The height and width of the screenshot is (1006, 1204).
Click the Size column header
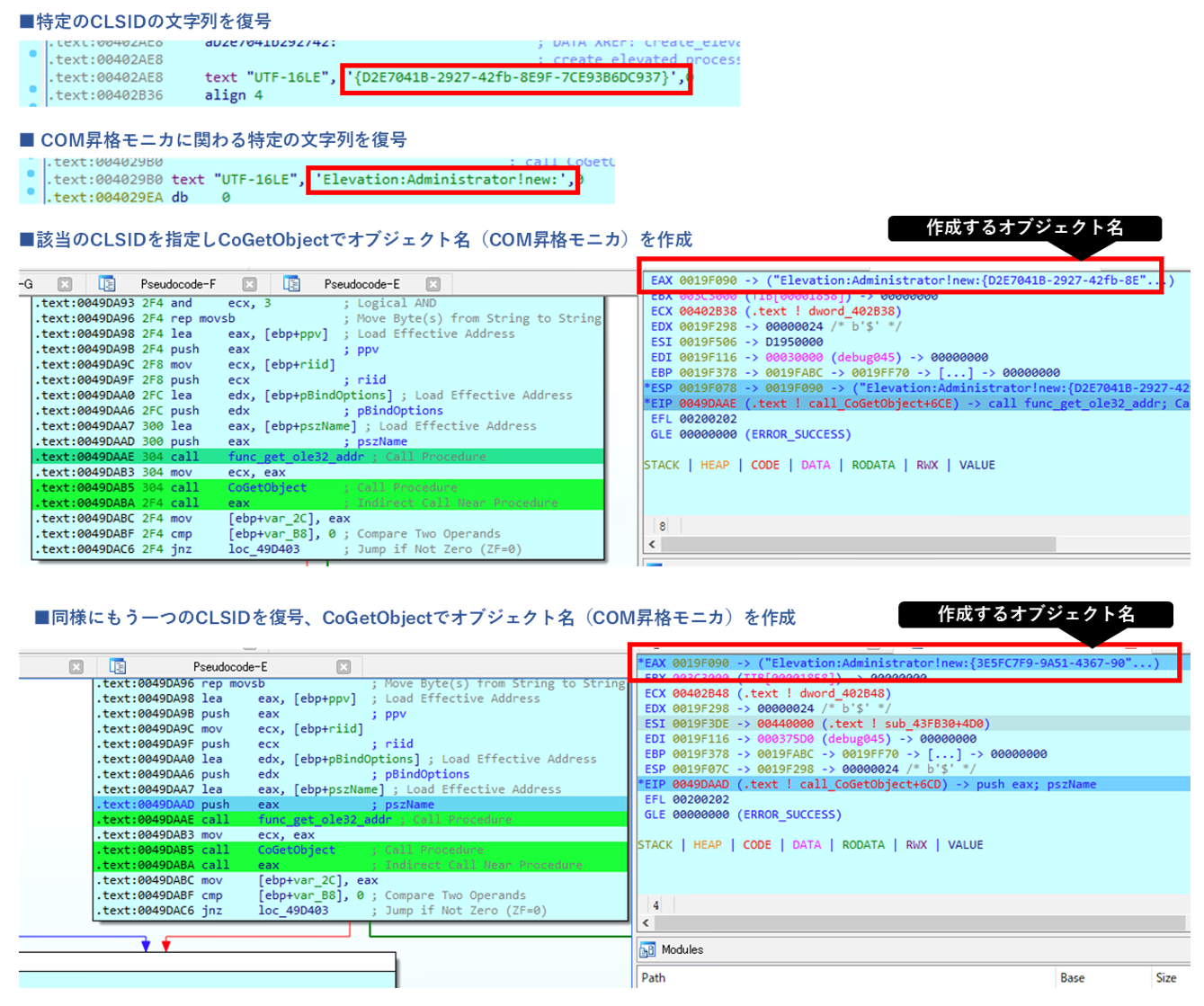tap(1165, 978)
